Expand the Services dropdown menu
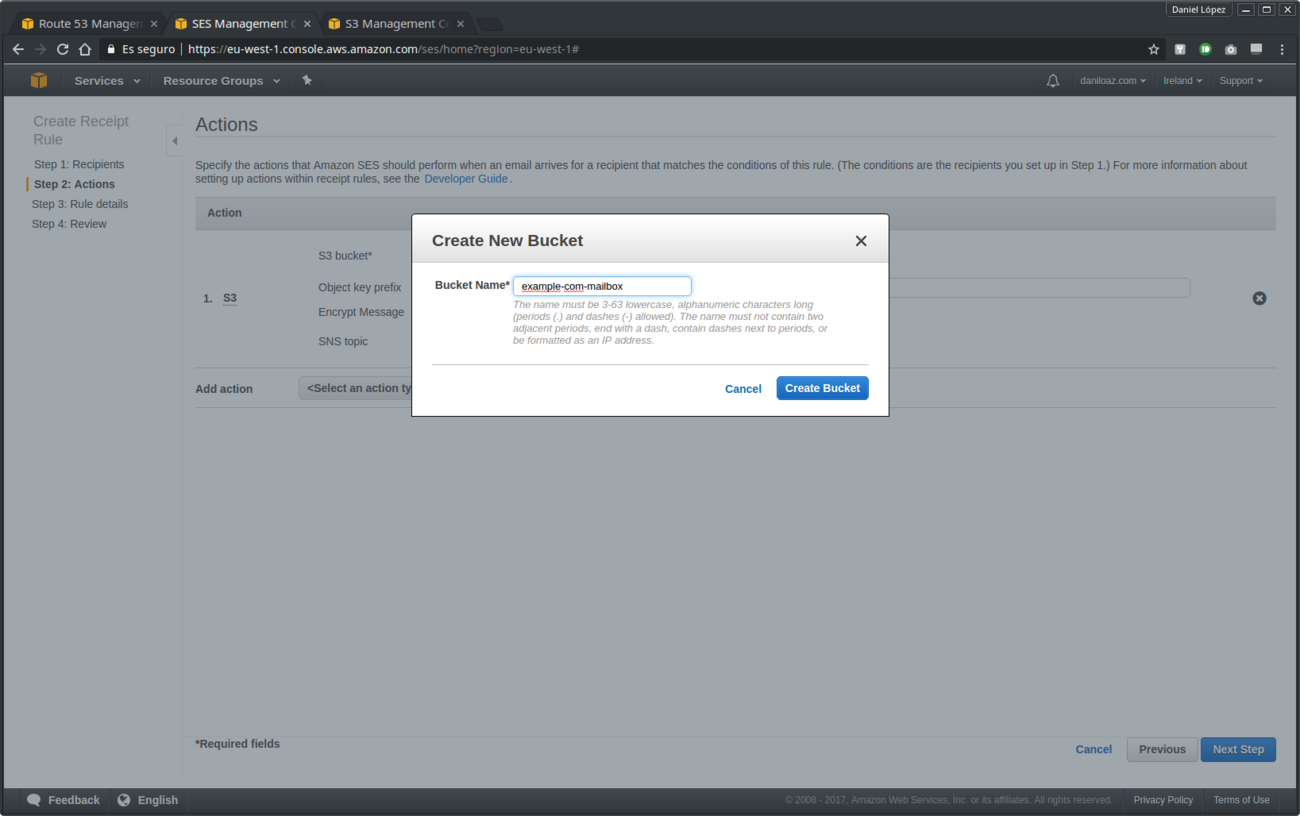Image resolution: width=1300 pixels, height=816 pixels. tap(107, 81)
